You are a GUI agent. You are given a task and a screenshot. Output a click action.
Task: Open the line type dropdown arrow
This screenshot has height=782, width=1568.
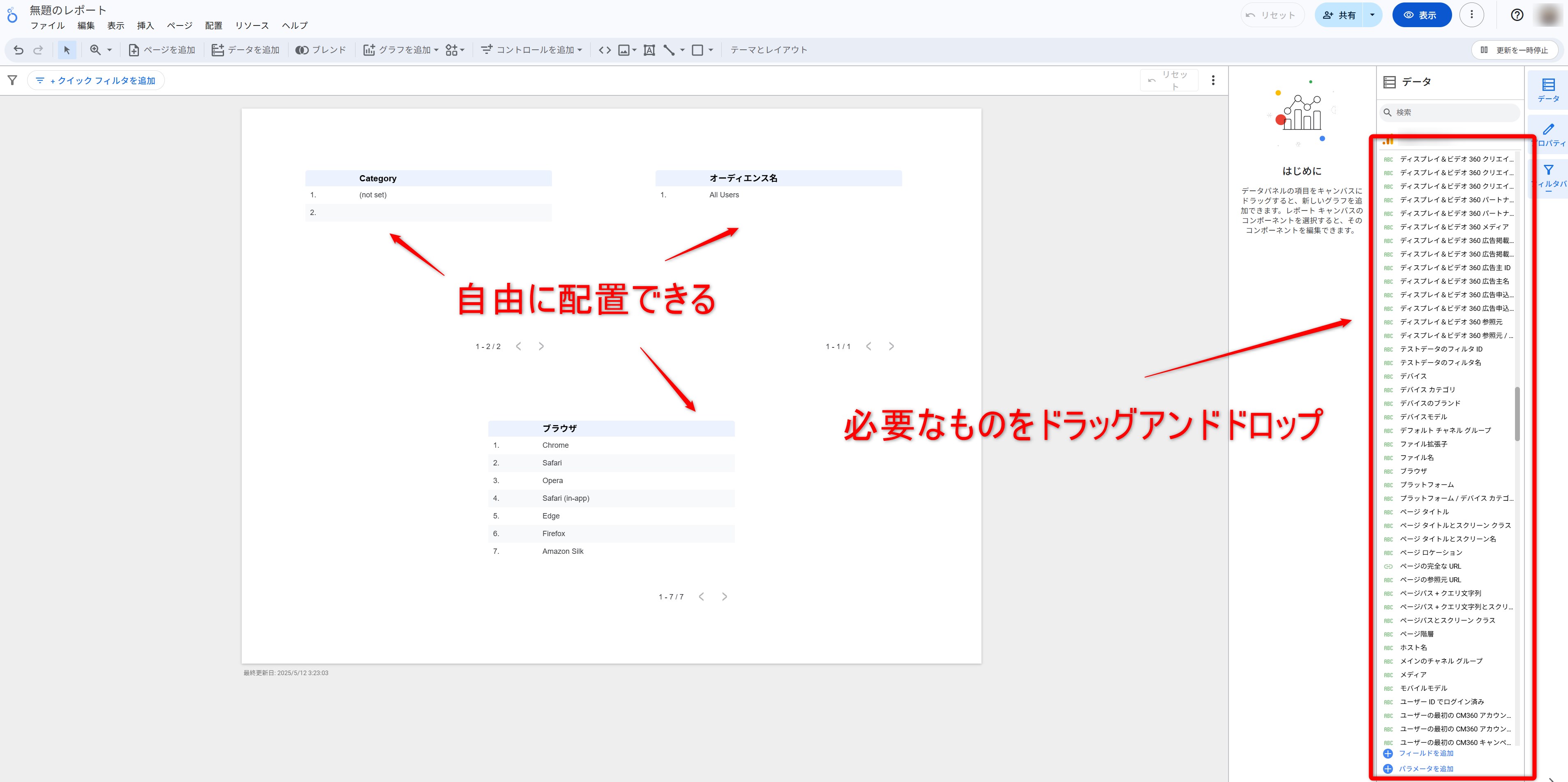[682, 50]
